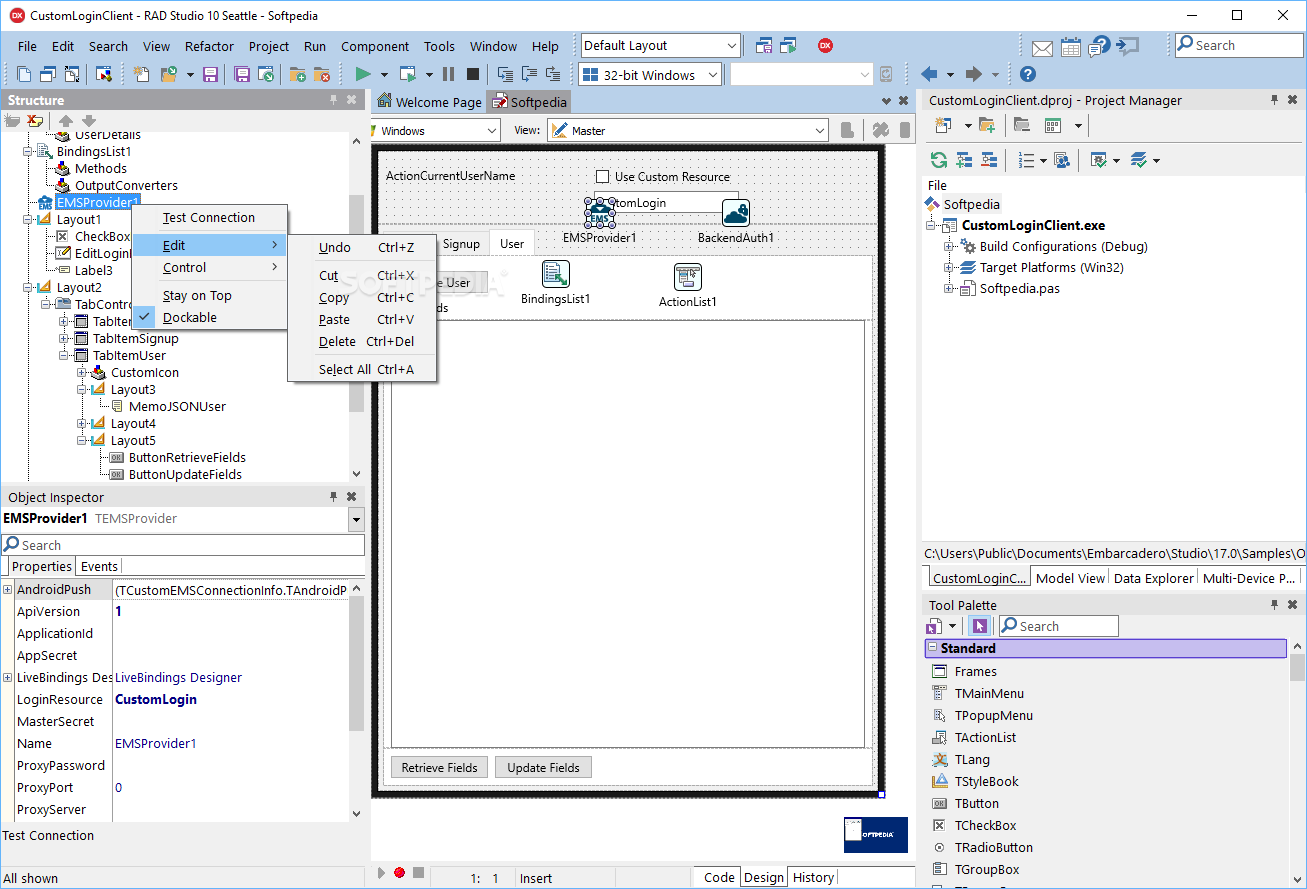Click the Expand all nodes icon in Project Manager

[964, 160]
